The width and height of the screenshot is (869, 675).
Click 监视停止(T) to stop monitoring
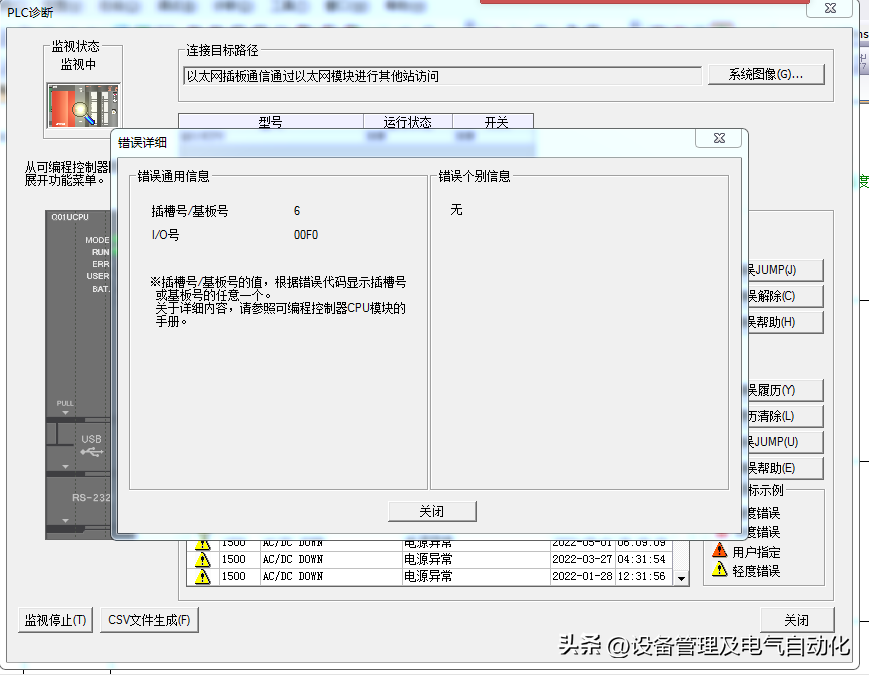click(x=55, y=620)
